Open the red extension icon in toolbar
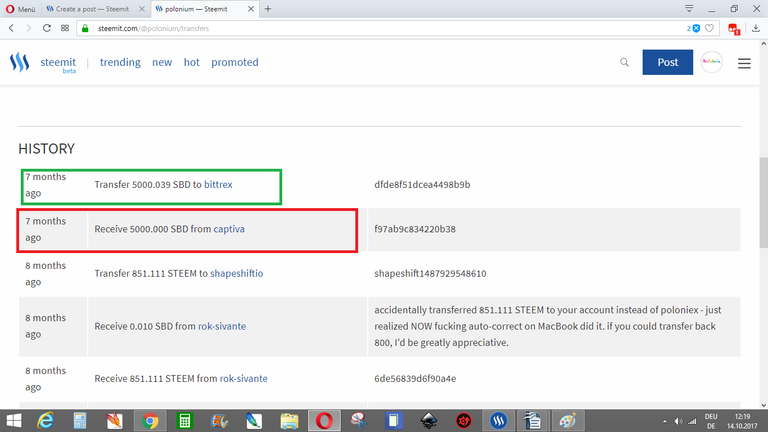The width and height of the screenshot is (768, 432). [734, 29]
